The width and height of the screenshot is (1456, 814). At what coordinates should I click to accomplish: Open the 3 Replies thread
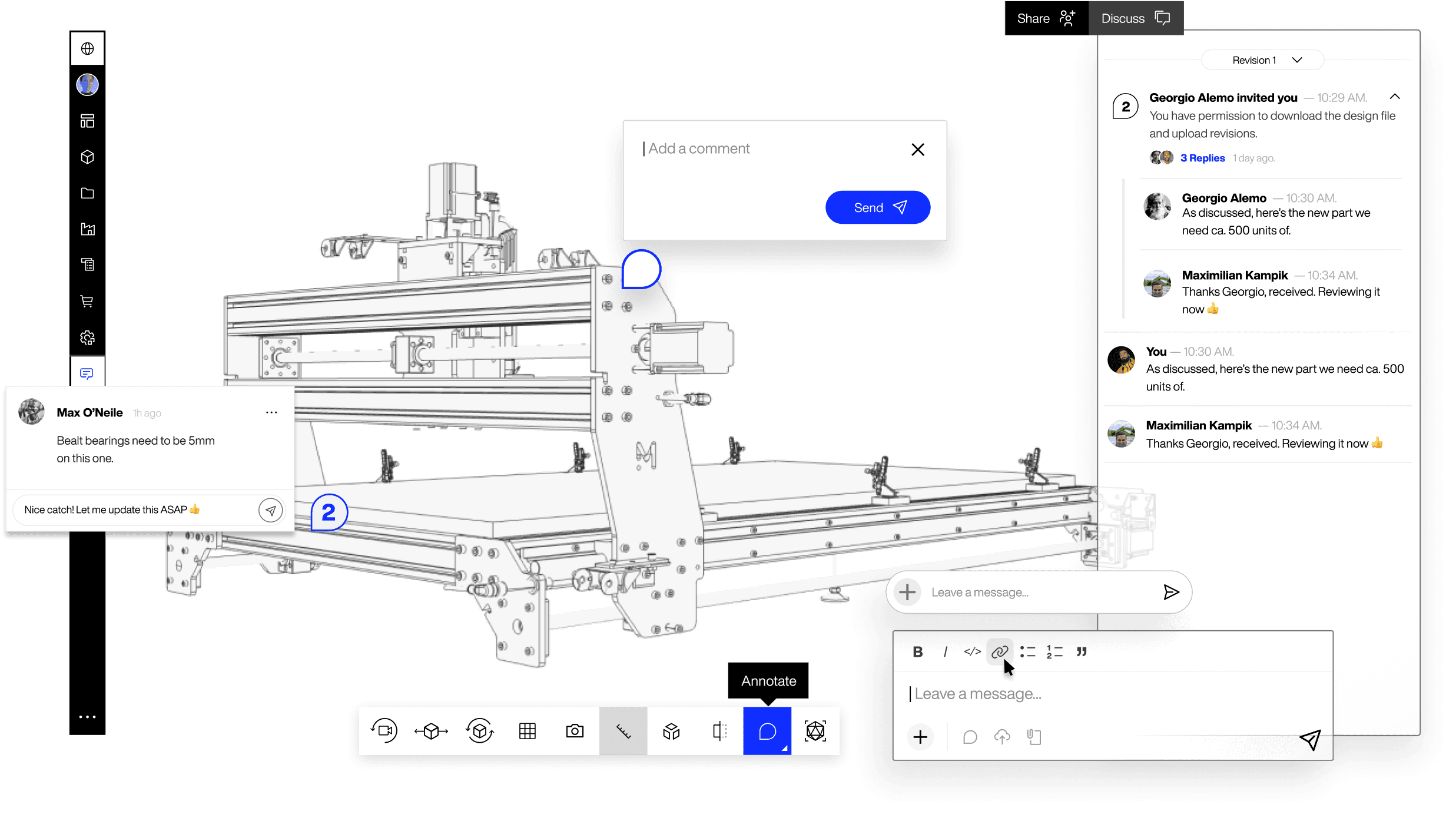(1202, 157)
